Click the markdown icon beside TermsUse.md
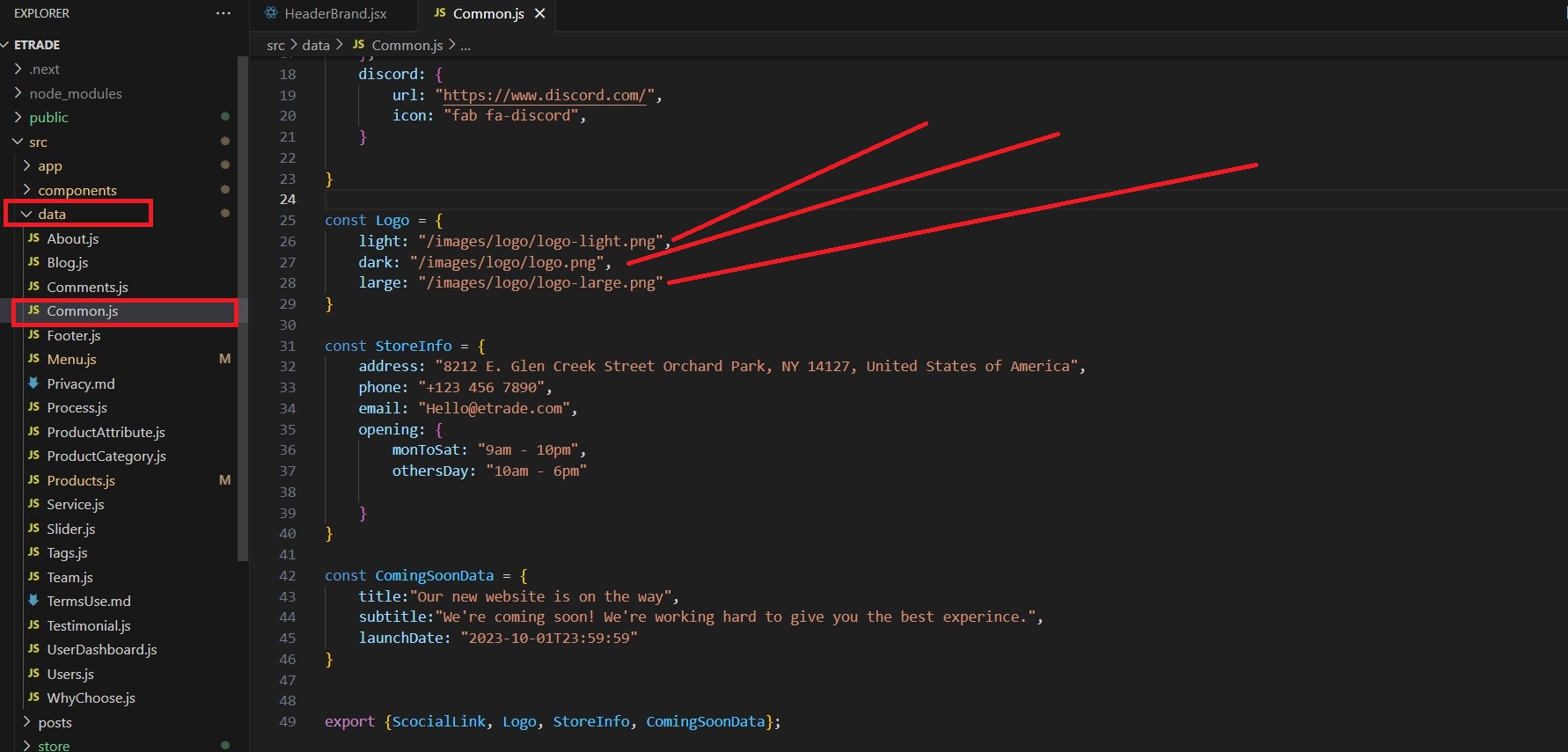1568x752 pixels. (x=33, y=600)
